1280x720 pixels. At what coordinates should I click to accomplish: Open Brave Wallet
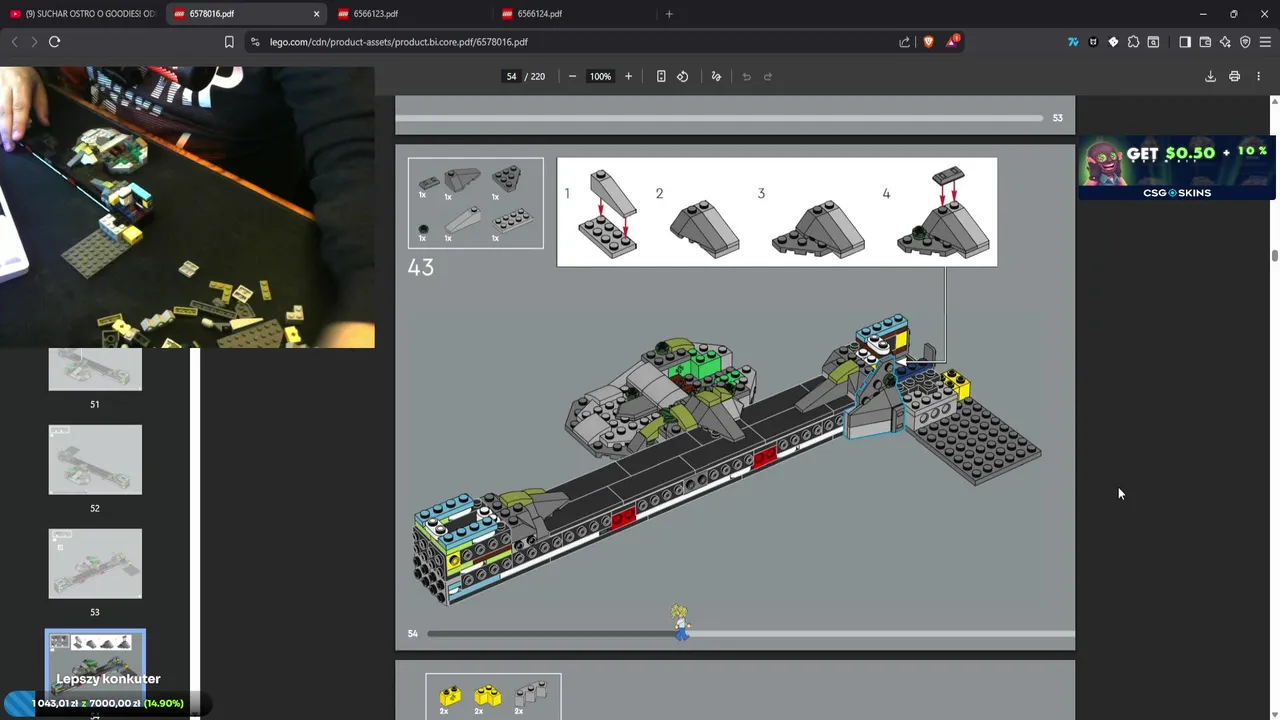tap(1205, 42)
